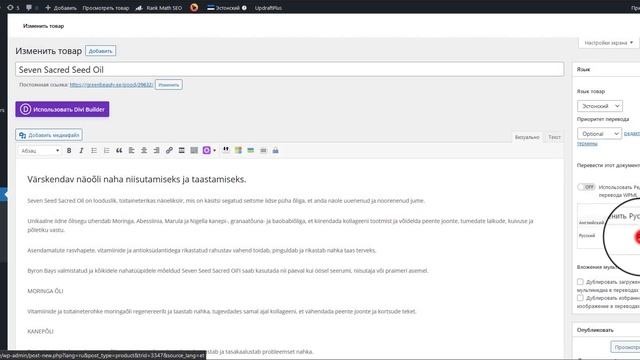
Task: Click the updates icon showing 5
Action: (13, 7)
